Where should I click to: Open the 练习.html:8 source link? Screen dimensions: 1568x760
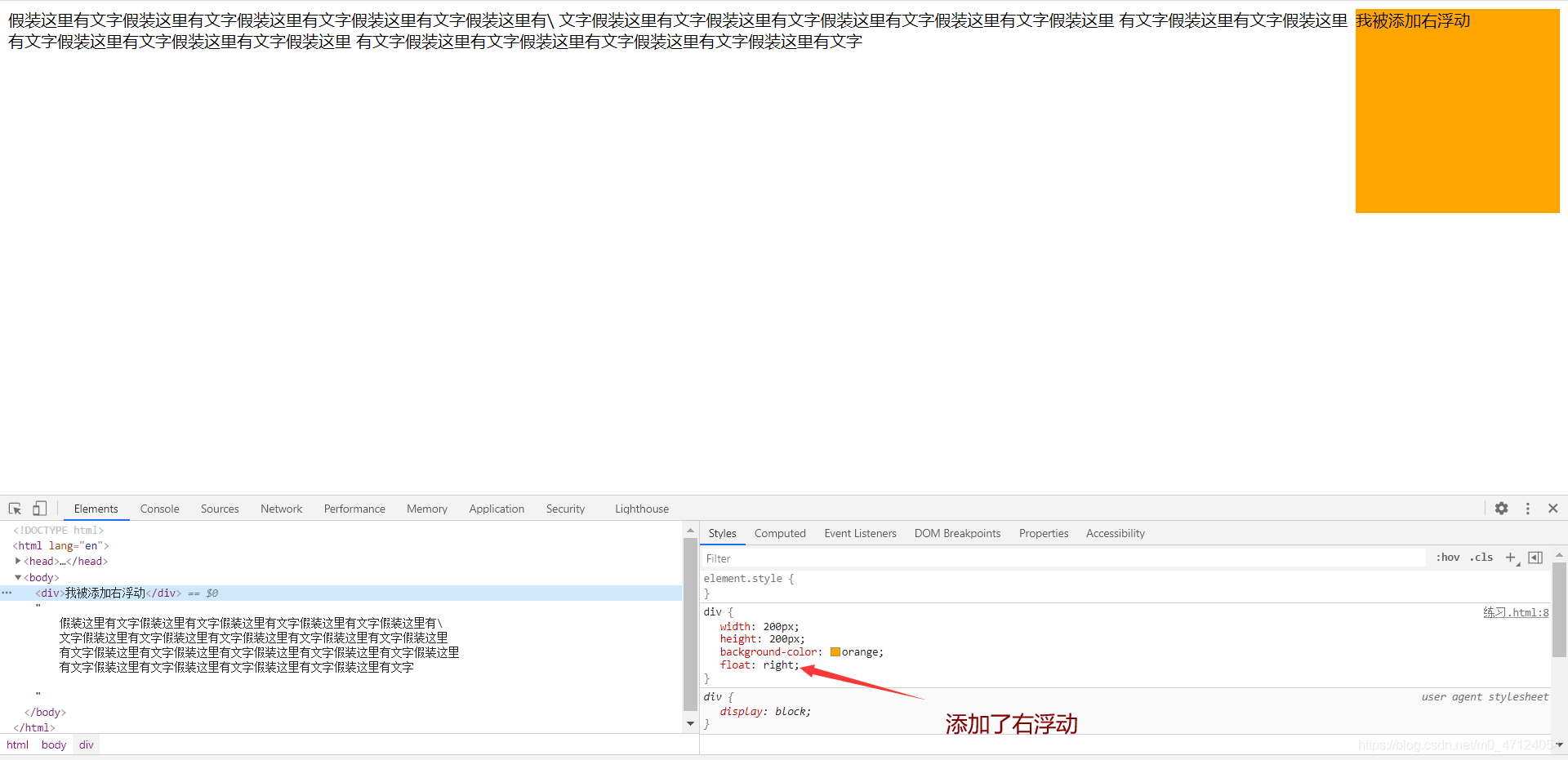[x=1516, y=612]
